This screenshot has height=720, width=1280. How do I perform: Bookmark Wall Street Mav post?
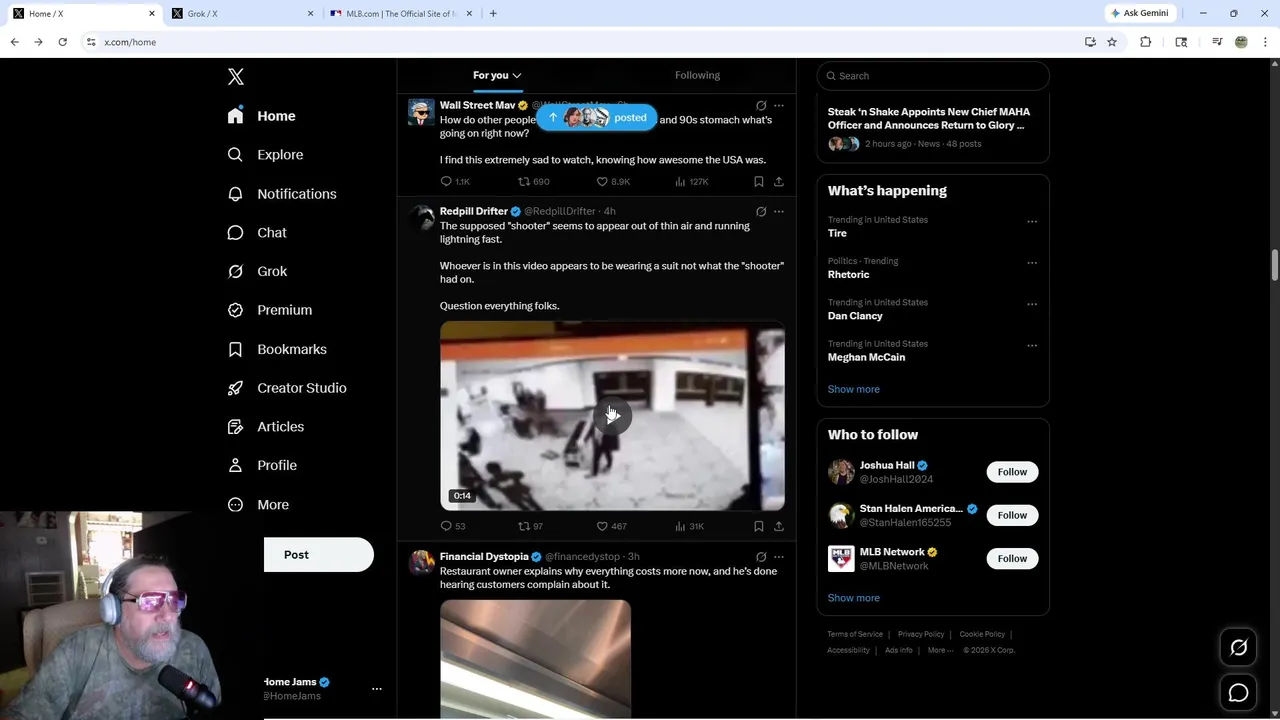point(759,182)
